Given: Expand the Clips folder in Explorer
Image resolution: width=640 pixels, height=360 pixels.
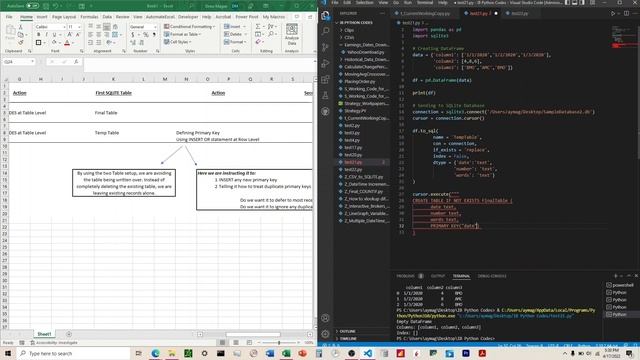Looking at the screenshot, I should [349, 30].
